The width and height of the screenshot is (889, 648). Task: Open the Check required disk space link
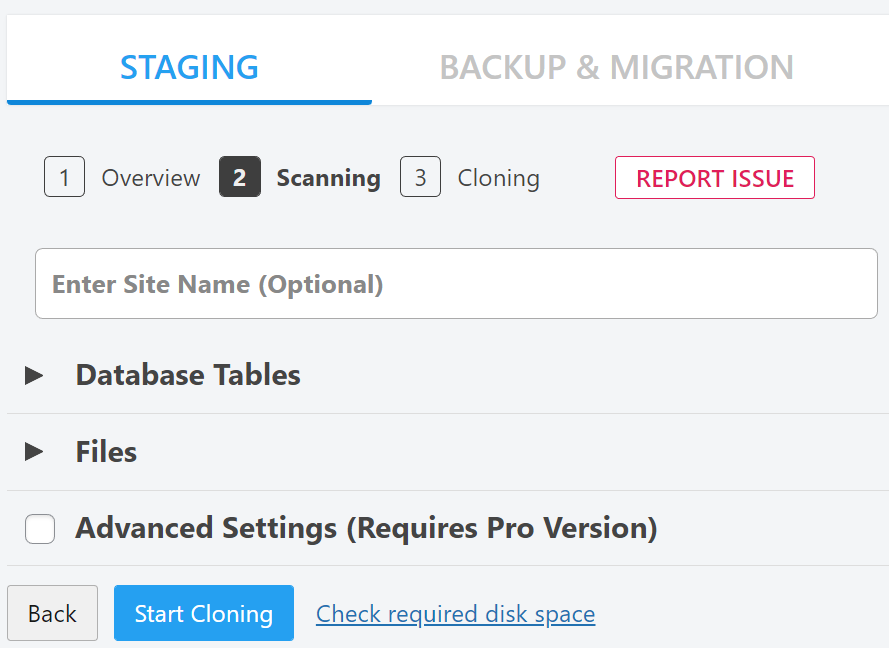[x=455, y=613]
